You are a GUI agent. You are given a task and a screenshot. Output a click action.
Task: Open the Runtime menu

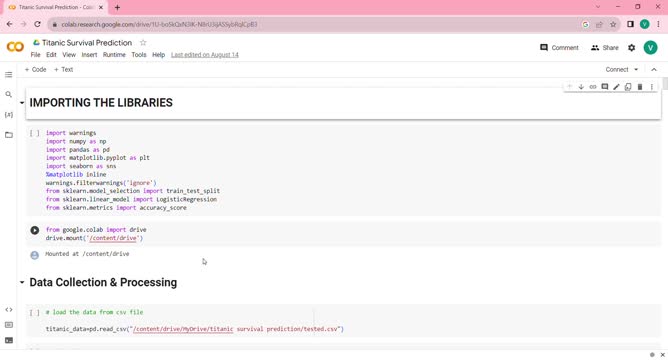point(114,55)
